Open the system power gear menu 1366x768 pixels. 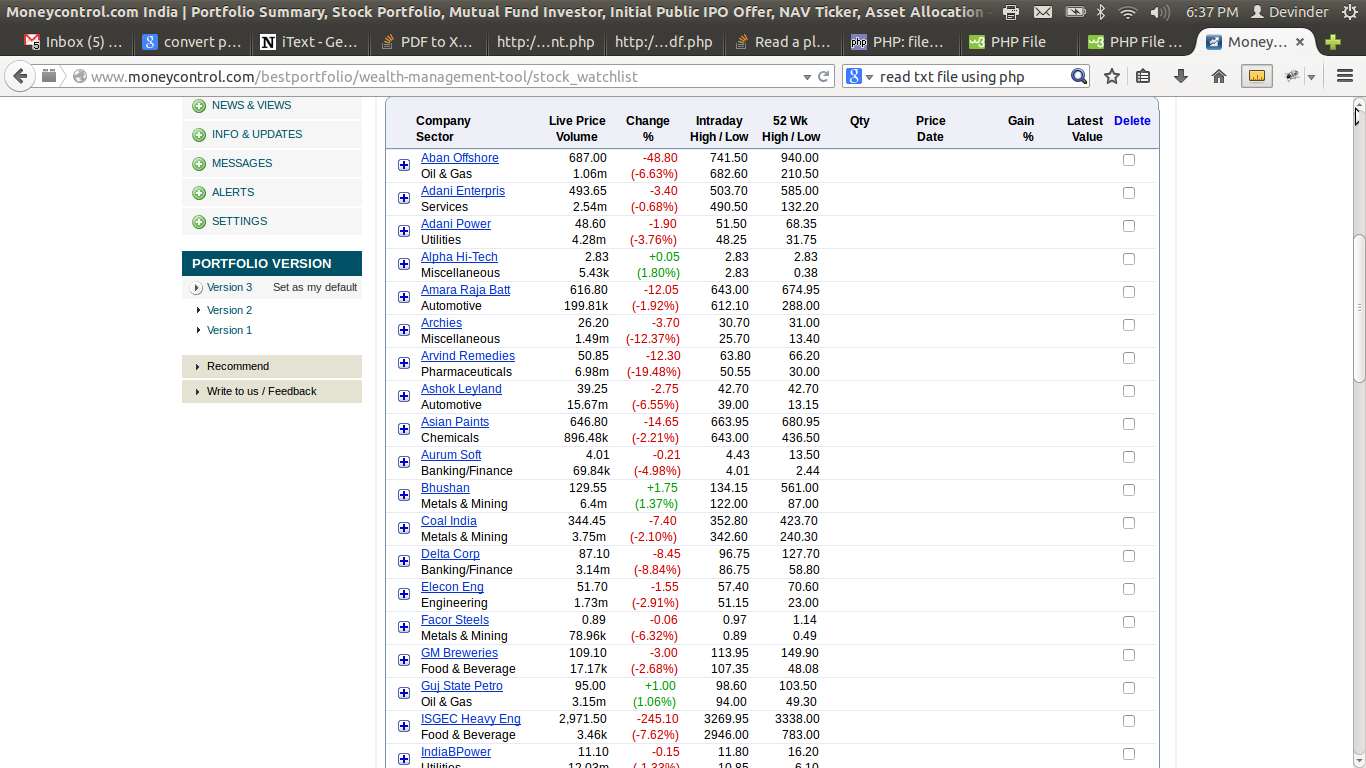coord(1350,12)
